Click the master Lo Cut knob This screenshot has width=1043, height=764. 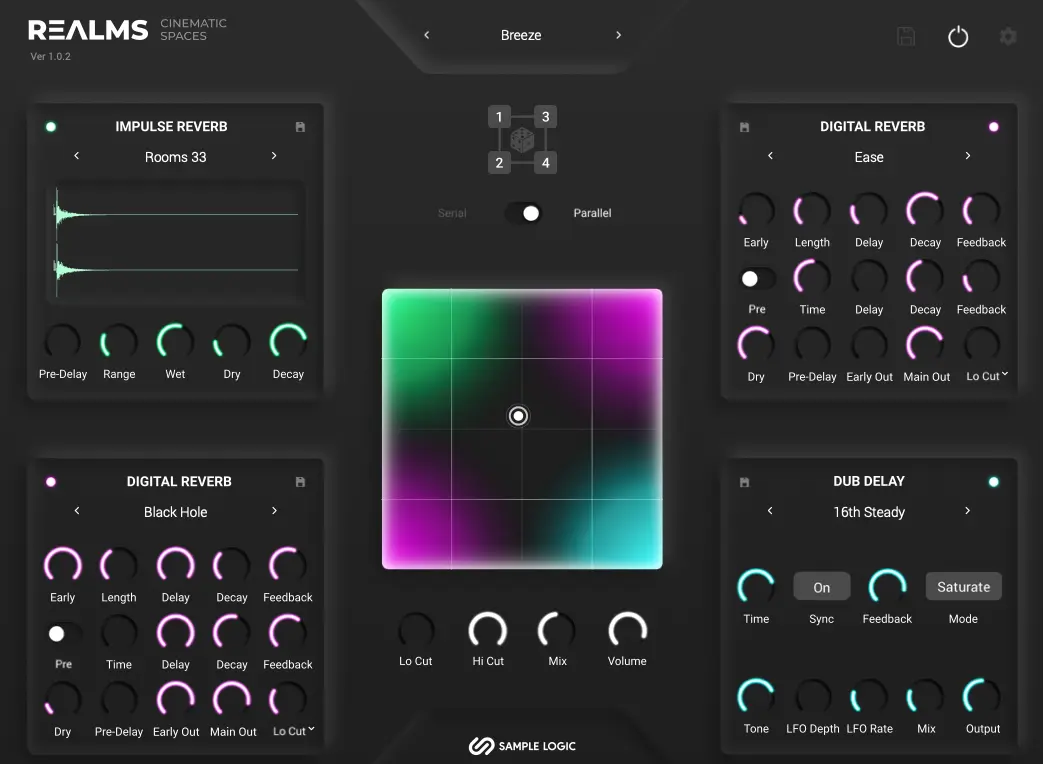pyautogui.click(x=416, y=631)
